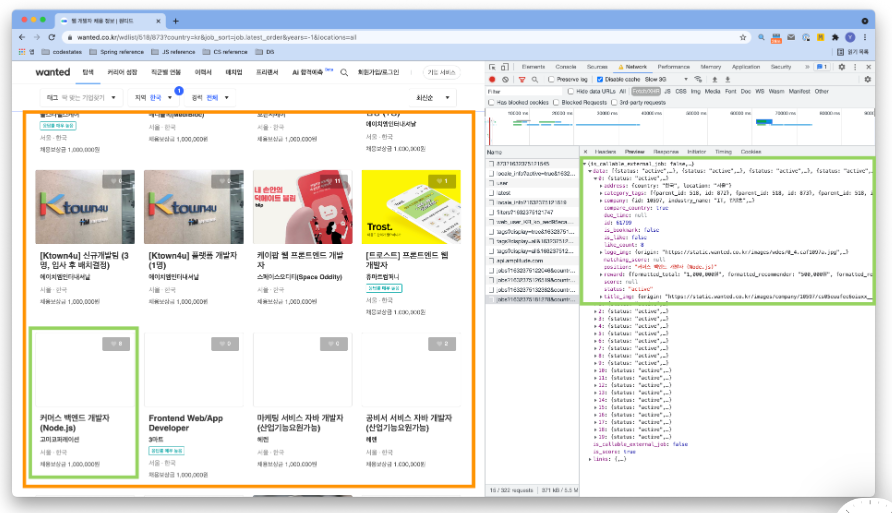Open the DevTools settings gear

(x=842, y=67)
